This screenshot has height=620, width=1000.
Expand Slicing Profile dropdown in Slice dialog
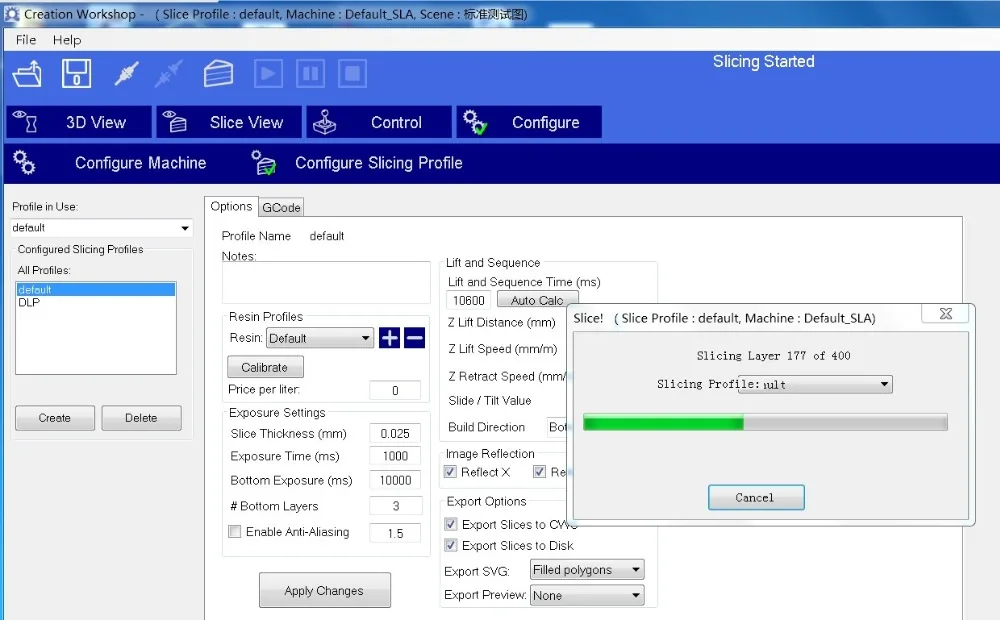(815, 384)
